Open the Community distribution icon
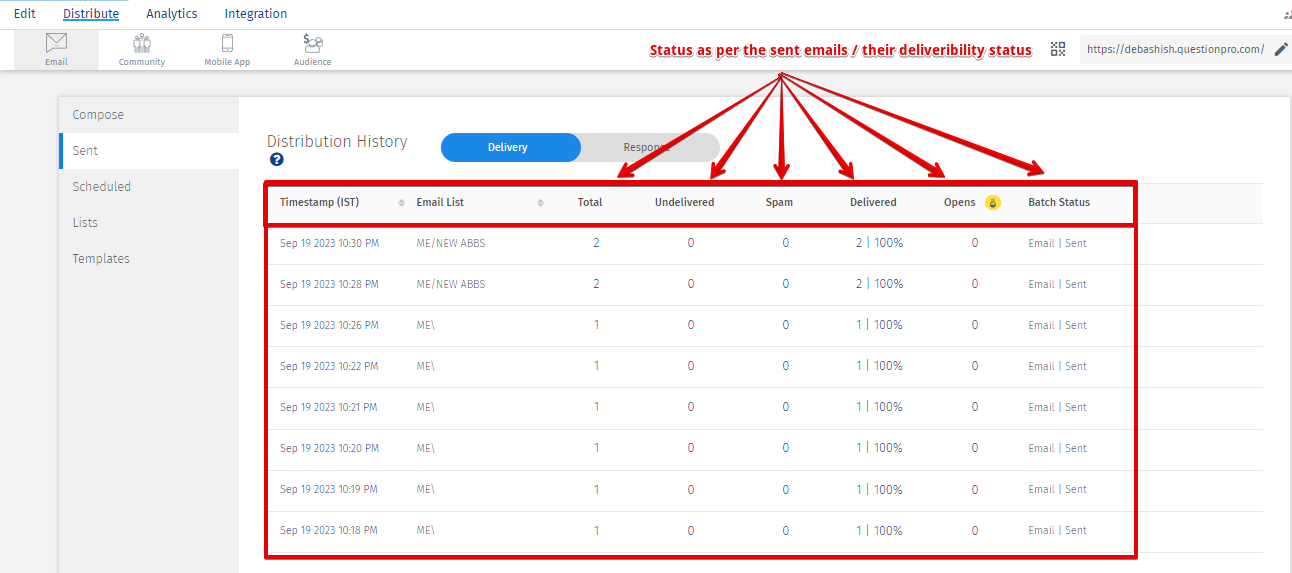Viewport: 1292px width, 573px height. coord(142,49)
